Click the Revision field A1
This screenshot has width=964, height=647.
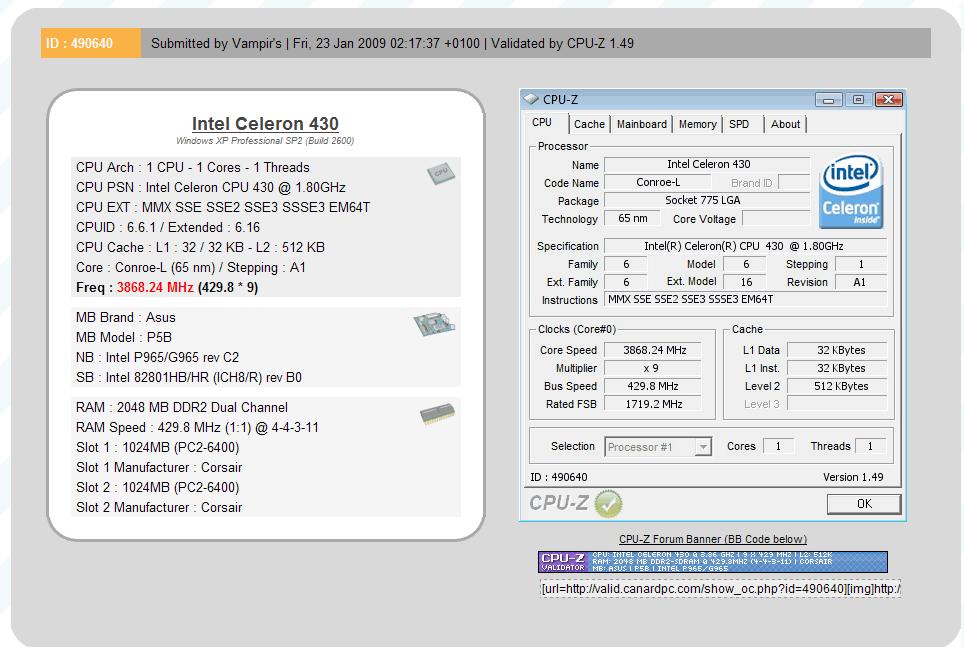point(860,282)
